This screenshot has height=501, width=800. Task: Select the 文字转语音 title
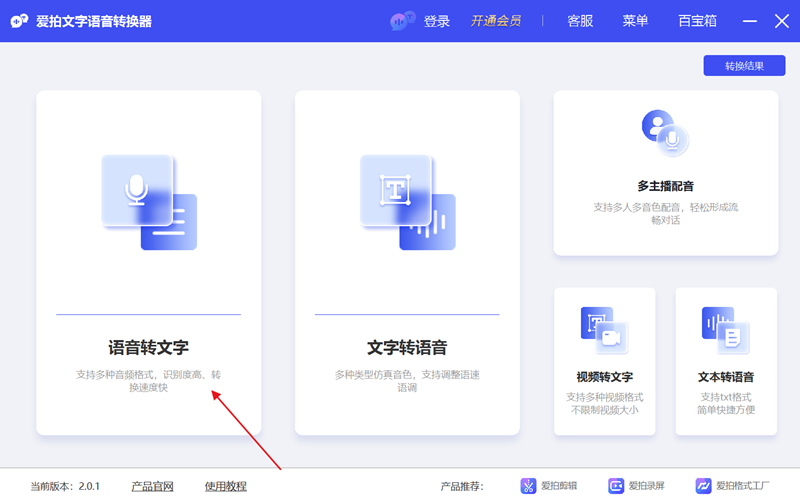click(x=407, y=347)
